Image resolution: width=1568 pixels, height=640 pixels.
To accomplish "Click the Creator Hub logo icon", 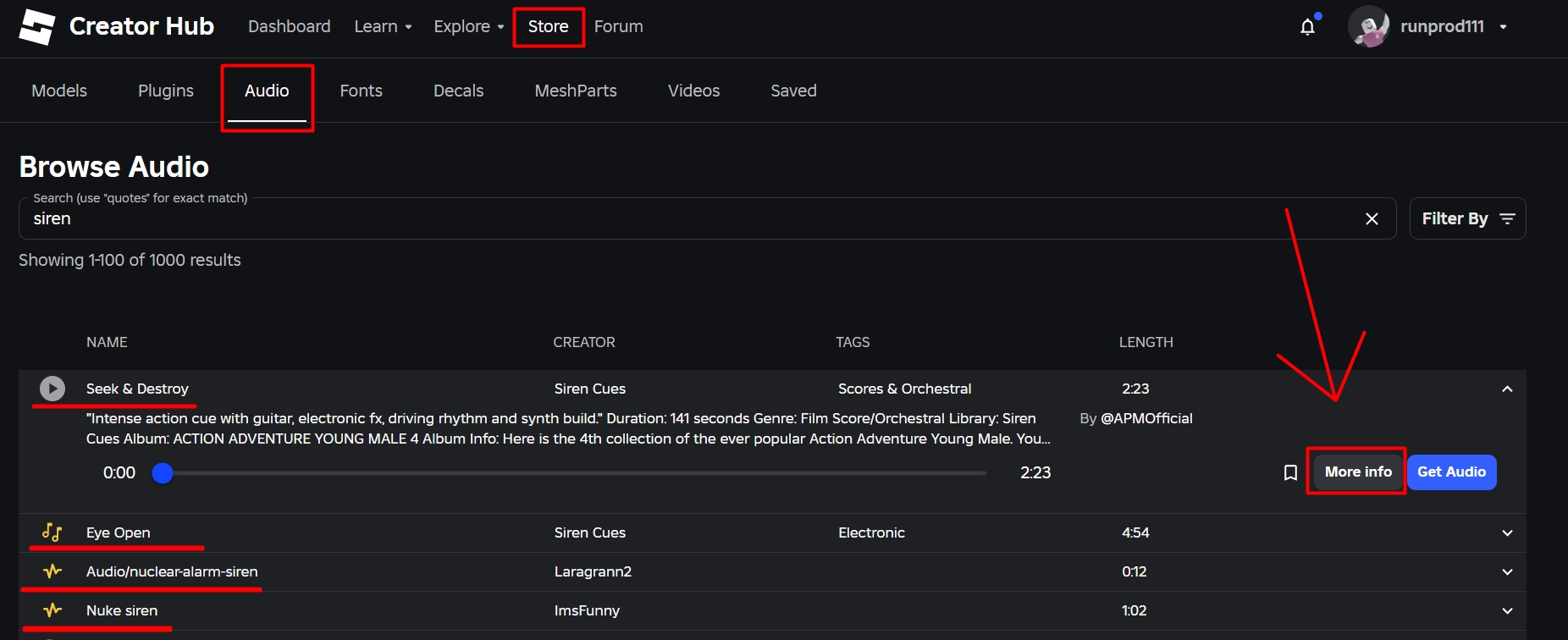I will [36, 27].
